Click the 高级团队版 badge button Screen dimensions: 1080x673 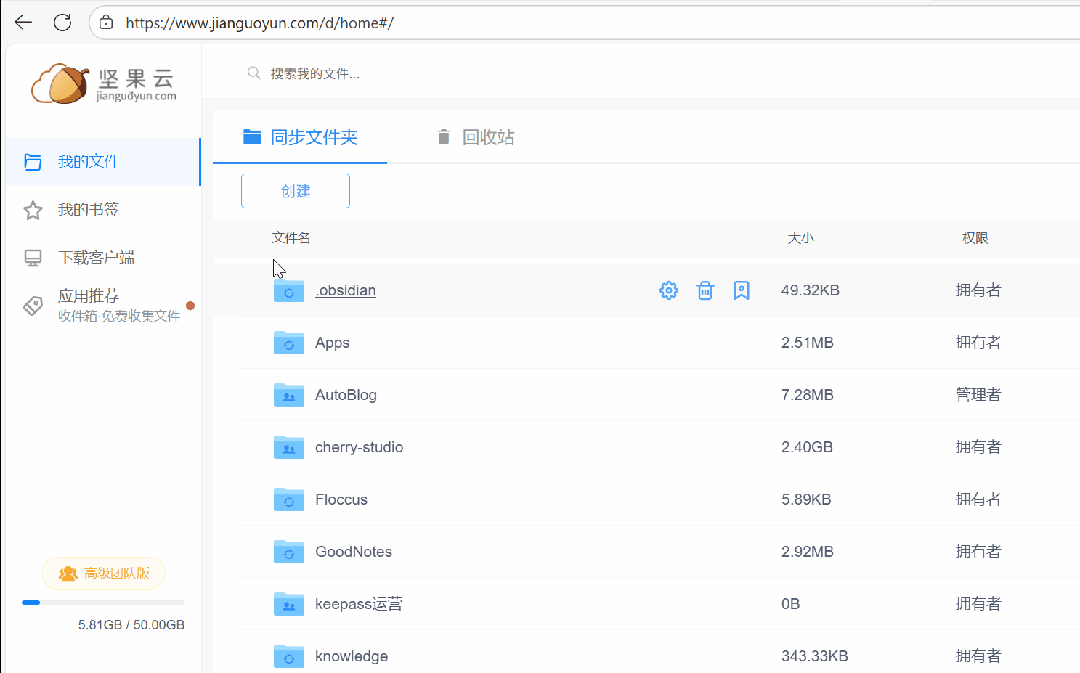(103, 573)
